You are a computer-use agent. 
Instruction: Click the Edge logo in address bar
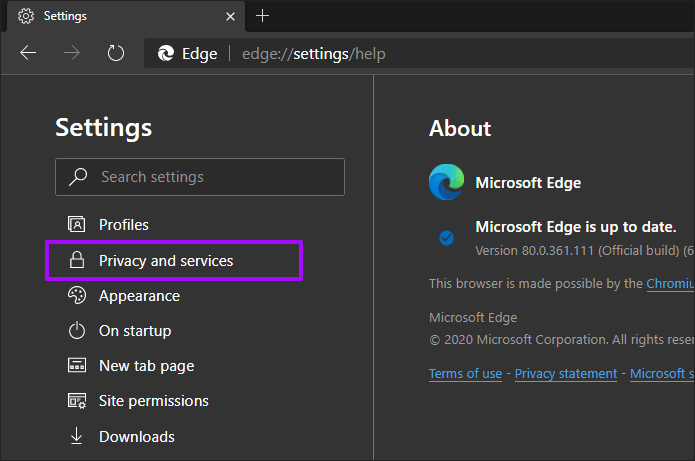click(x=166, y=54)
